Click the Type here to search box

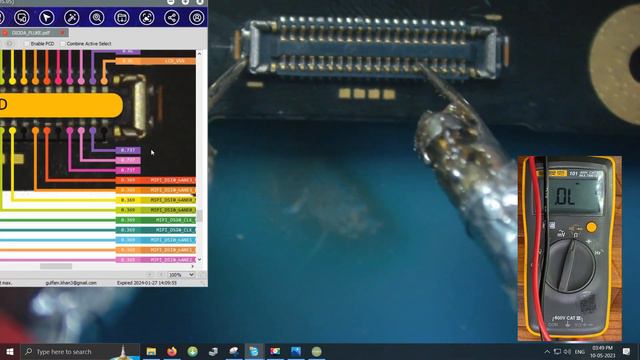80,351
